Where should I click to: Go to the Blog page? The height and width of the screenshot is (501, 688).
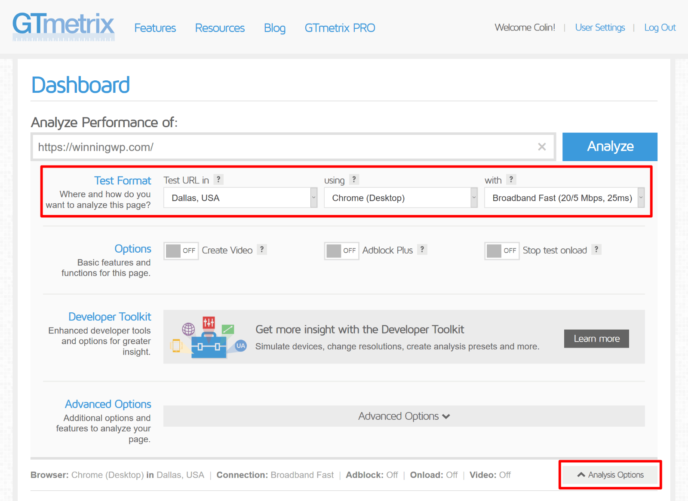point(275,28)
